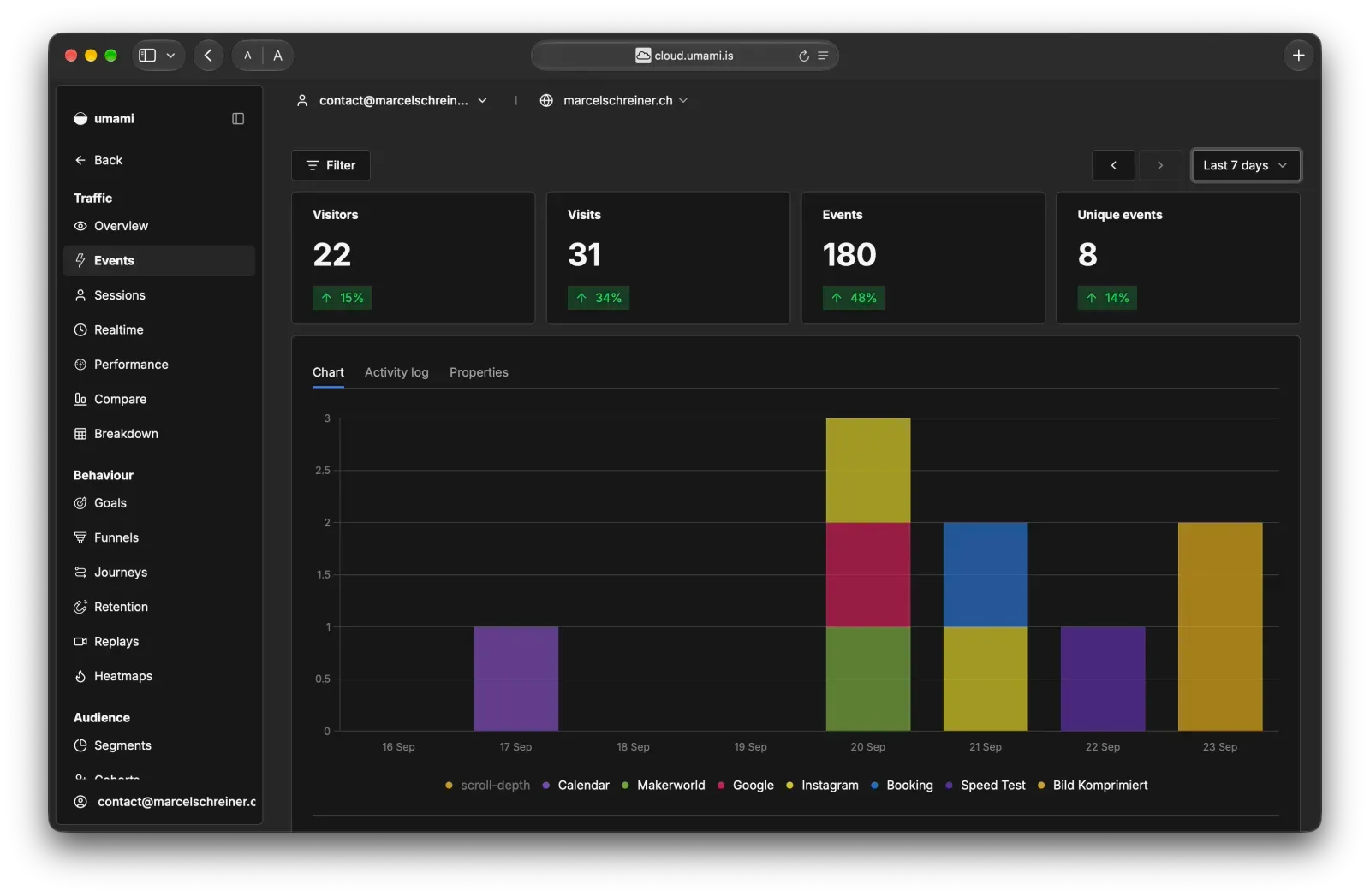Viewport: 1370px width, 896px height.
Task: Toggle Calendar series in chart legend
Action: [575, 786]
